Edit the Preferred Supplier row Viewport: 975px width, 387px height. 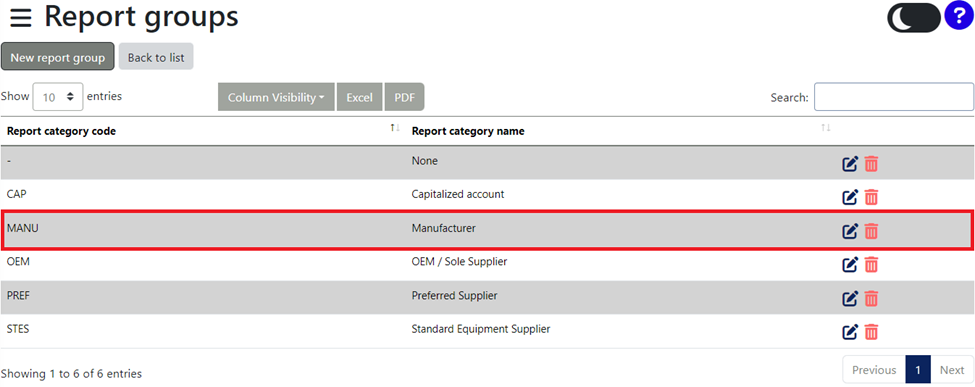pos(850,299)
